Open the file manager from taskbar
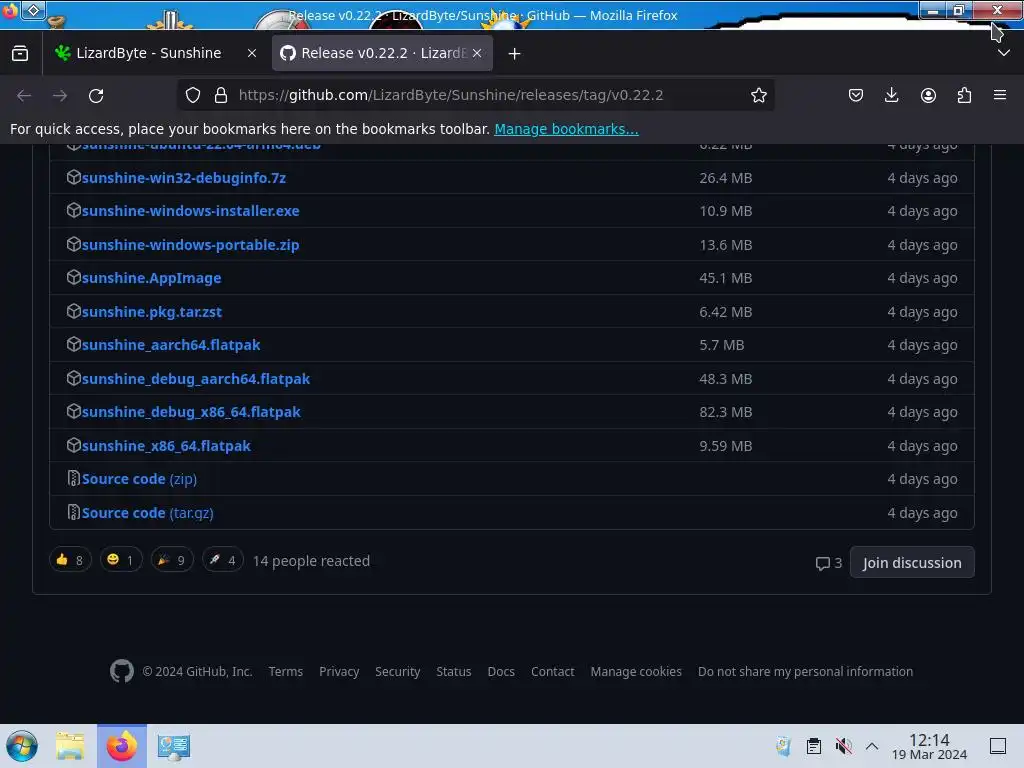This screenshot has height=768, width=1024. pyautogui.click(x=70, y=746)
